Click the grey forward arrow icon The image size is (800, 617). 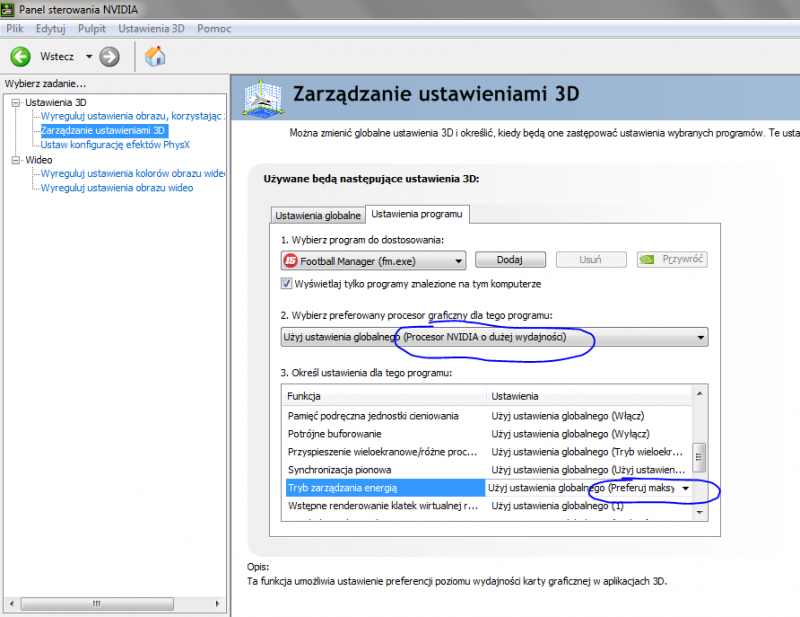pyautogui.click(x=109, y=57)
